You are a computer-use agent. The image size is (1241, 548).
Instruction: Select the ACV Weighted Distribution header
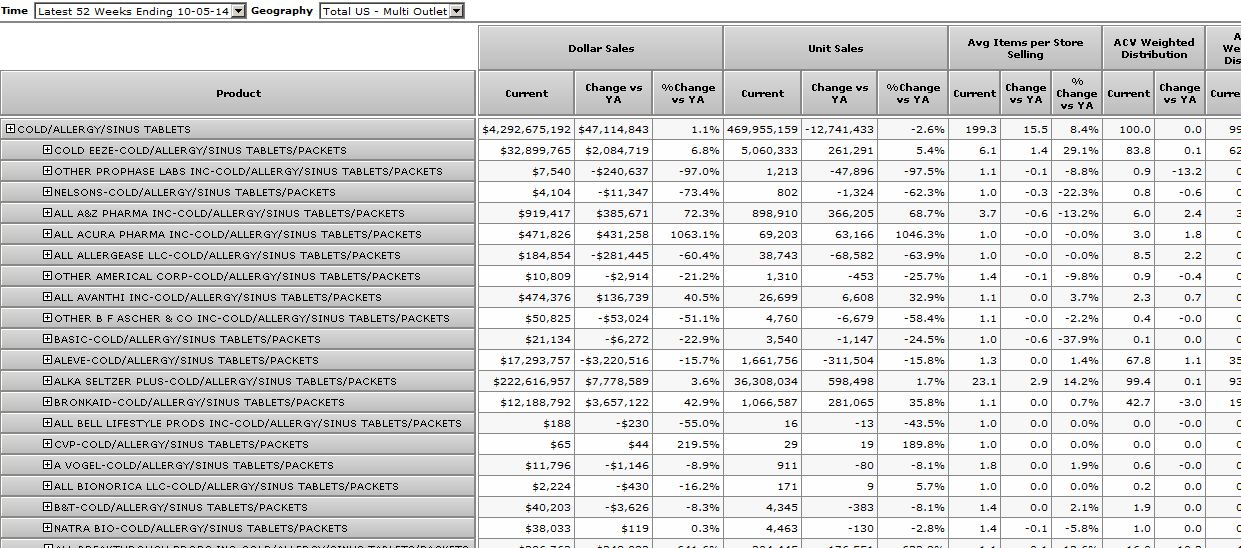[x=1153, y=48]
